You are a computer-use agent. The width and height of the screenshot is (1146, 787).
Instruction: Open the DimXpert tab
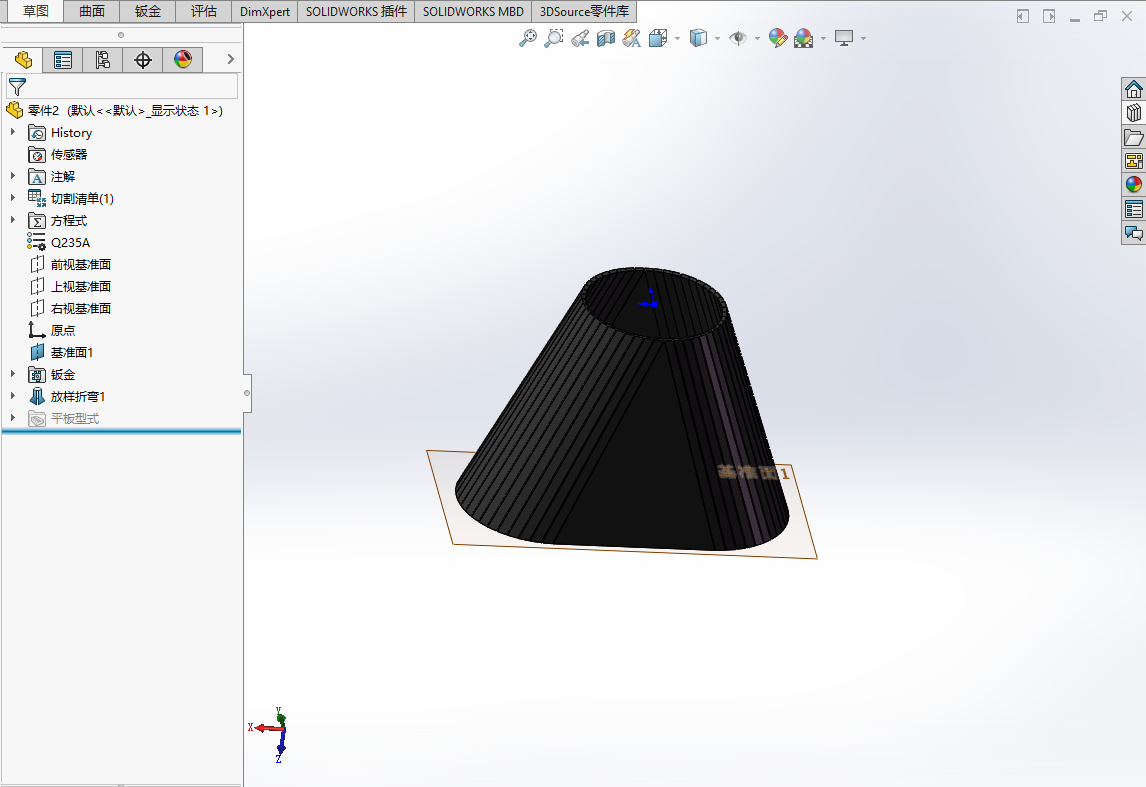265,11
